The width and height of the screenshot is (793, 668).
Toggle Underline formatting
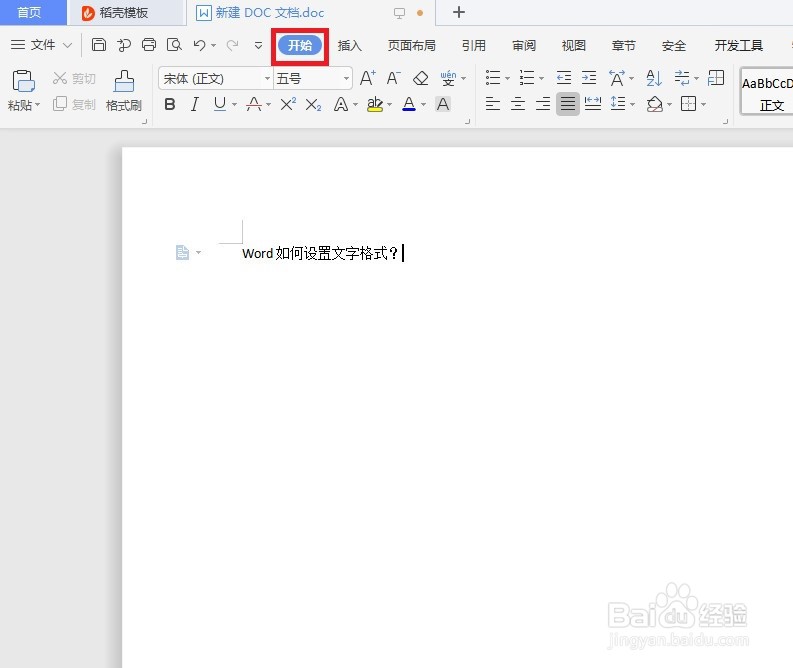219,105
